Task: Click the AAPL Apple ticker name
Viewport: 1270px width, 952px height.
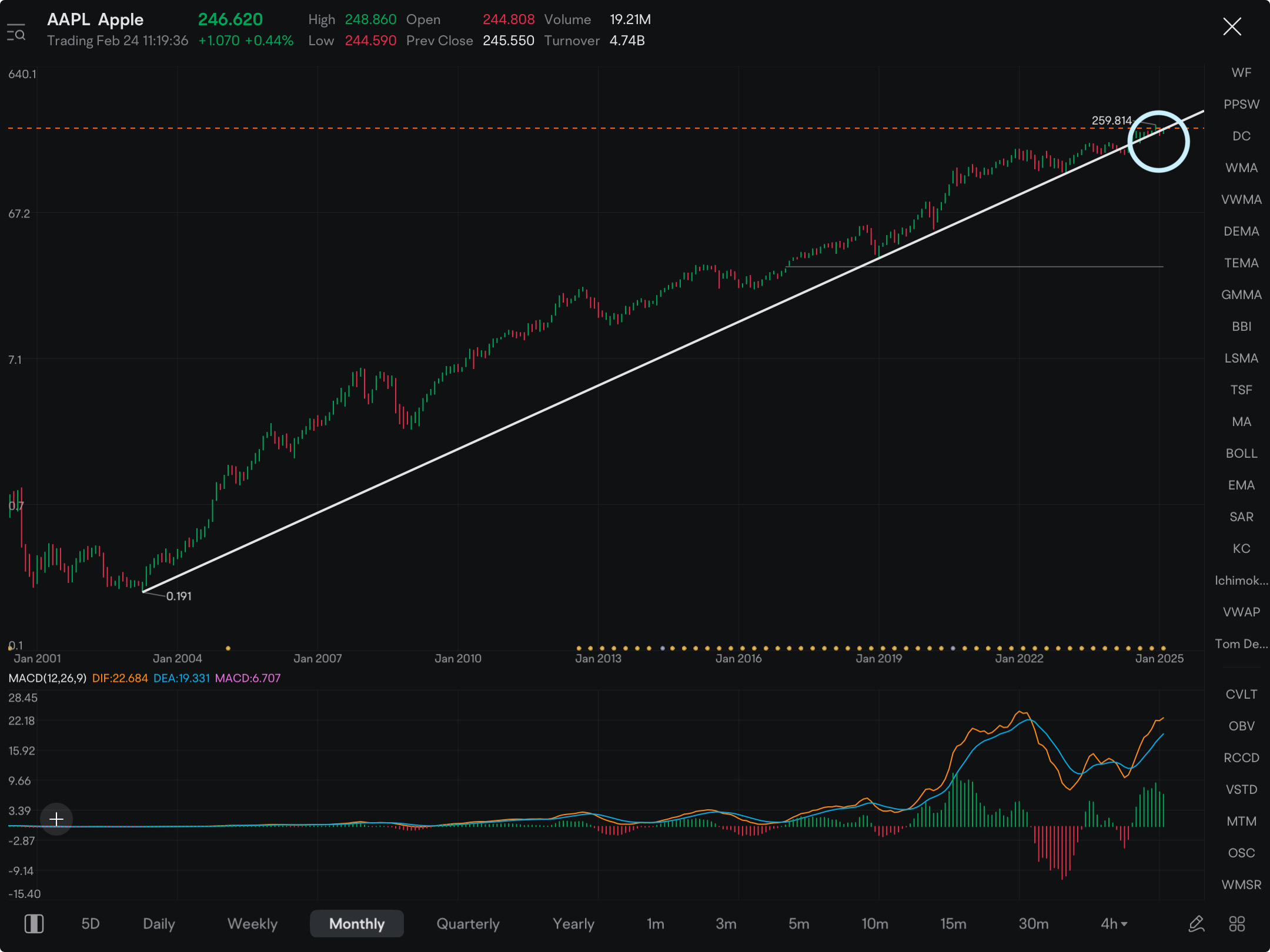Action: coord(95,19)
